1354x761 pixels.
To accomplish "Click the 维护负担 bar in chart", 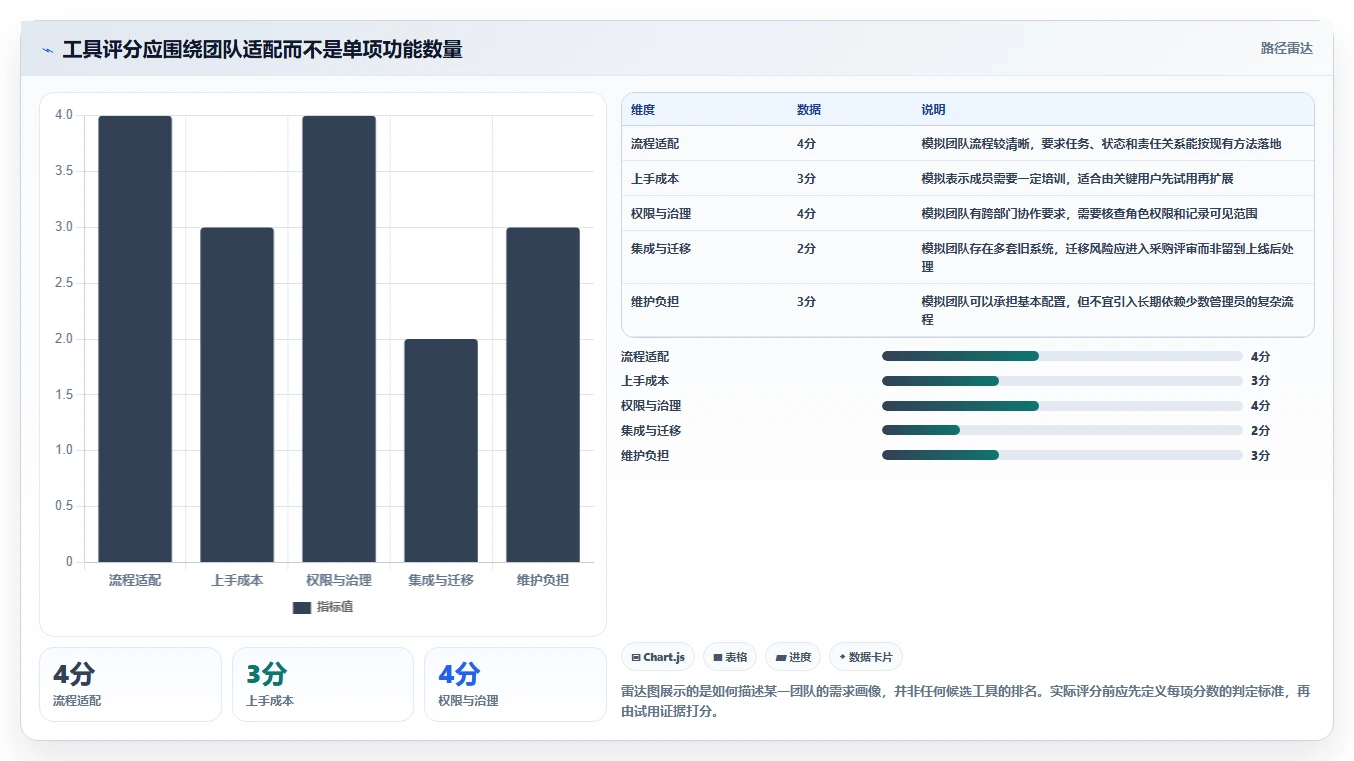I will click(543, 395).
